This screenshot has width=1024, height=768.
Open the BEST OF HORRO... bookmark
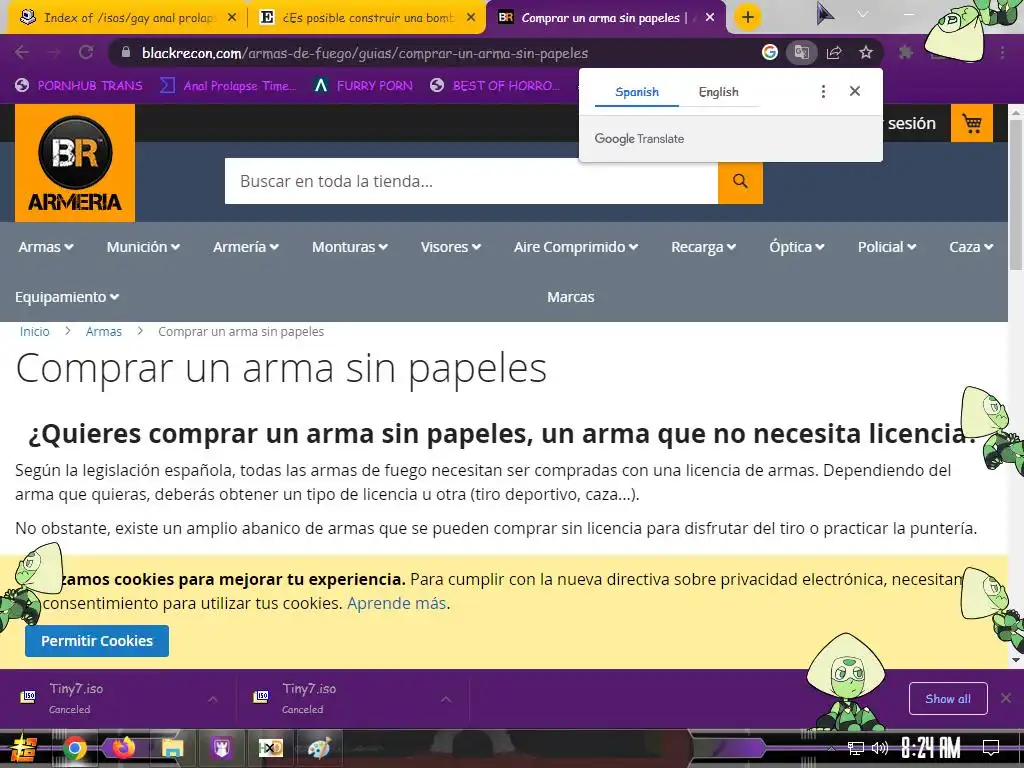[495, 86]
